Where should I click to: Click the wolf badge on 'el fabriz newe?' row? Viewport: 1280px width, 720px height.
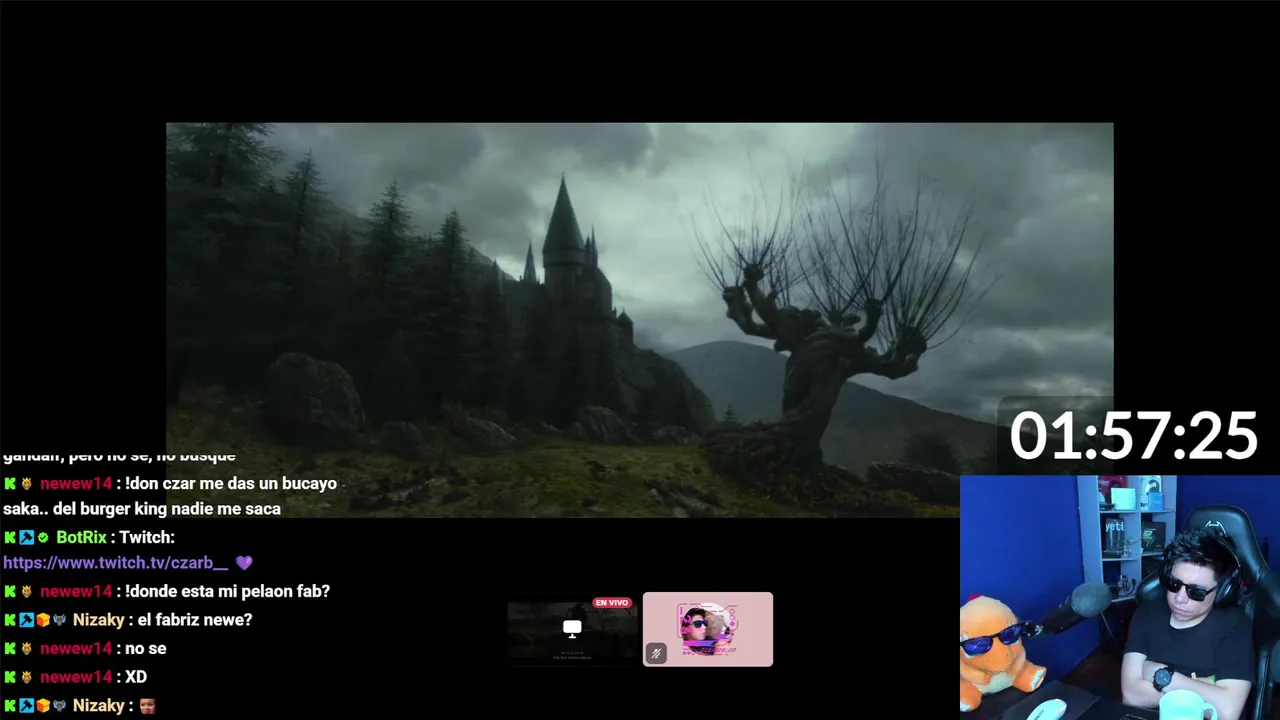tap(59, 620)
